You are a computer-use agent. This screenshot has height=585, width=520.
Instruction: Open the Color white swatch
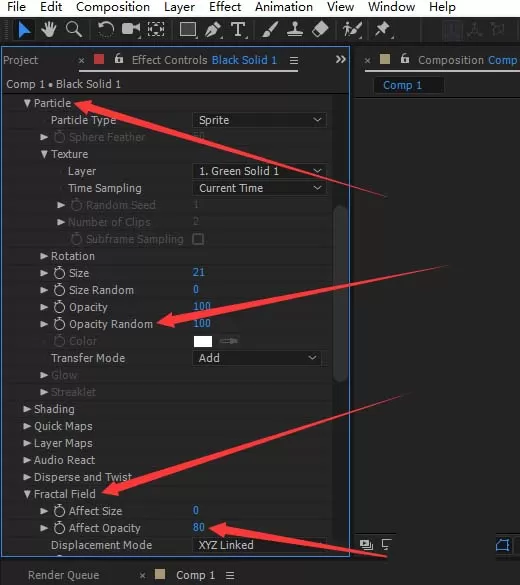203,341
